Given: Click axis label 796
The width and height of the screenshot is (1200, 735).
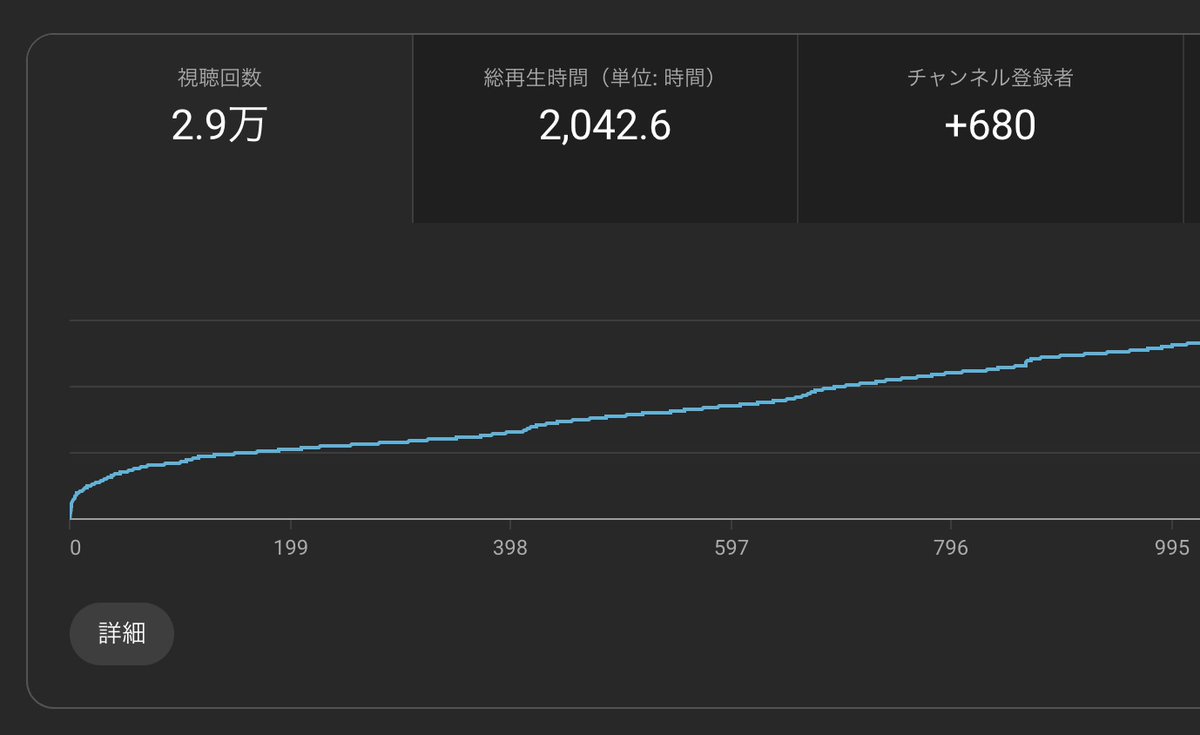Looking at the screenshot, I should click(950, 548).
